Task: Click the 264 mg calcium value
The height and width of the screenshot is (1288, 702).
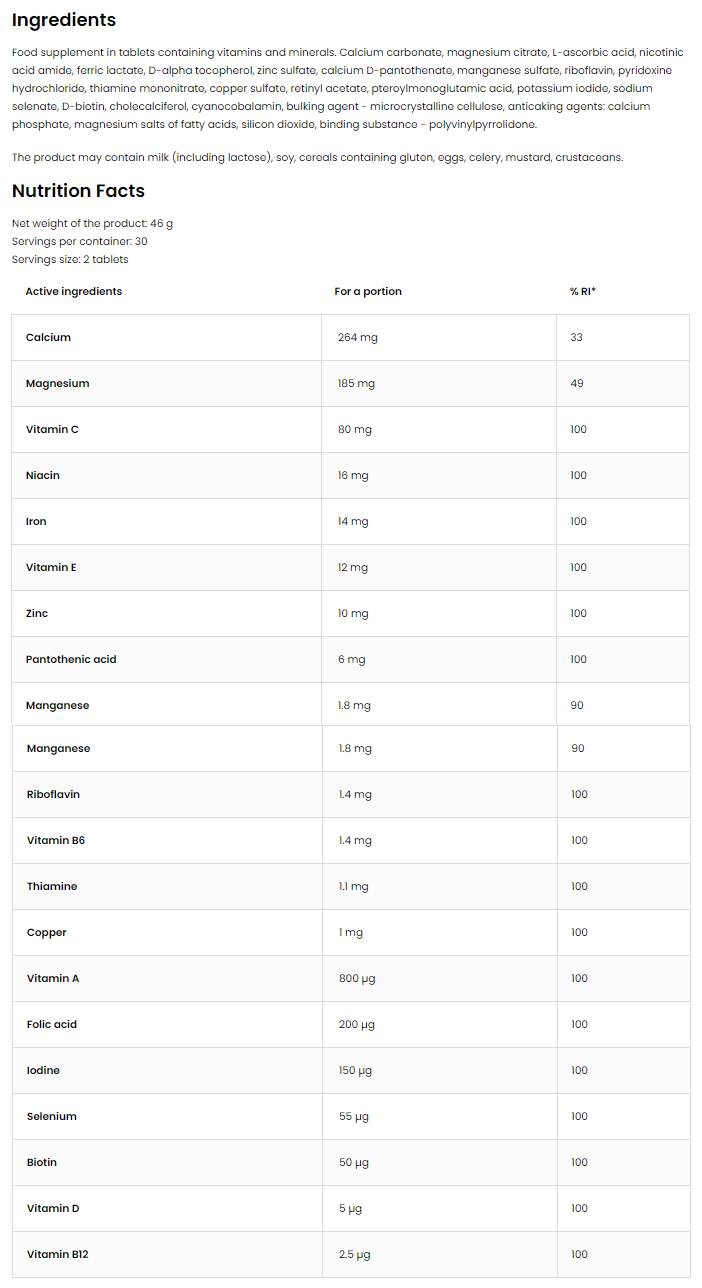Action: 357,338
